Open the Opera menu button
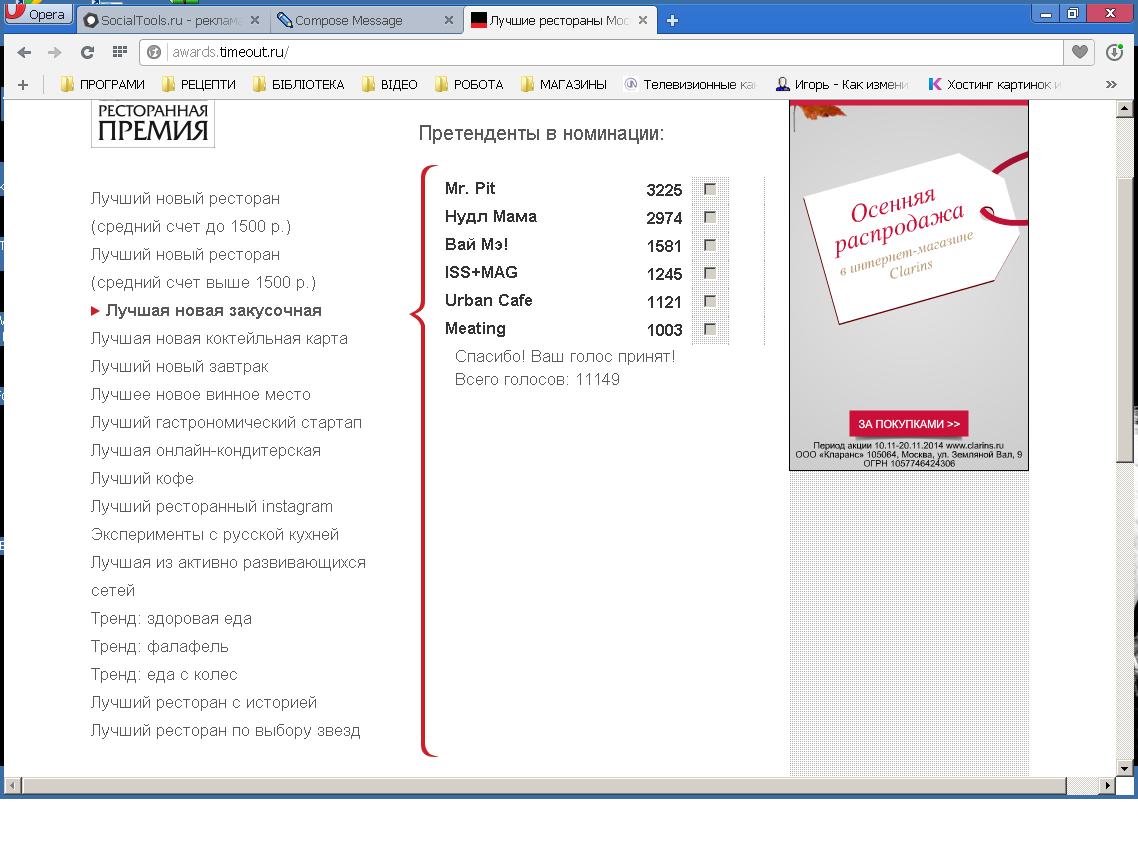Viewport: 1138px width, 857px height. click(38, 15)
